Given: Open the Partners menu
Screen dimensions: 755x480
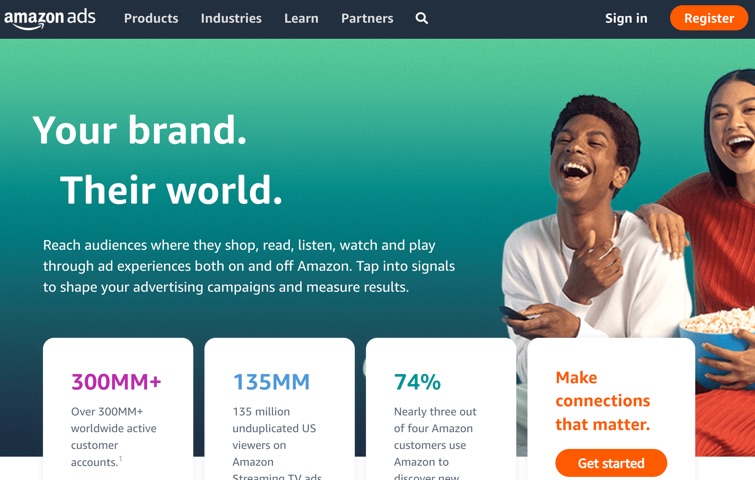Looking at the screenshot, I should tap(367, 18).
